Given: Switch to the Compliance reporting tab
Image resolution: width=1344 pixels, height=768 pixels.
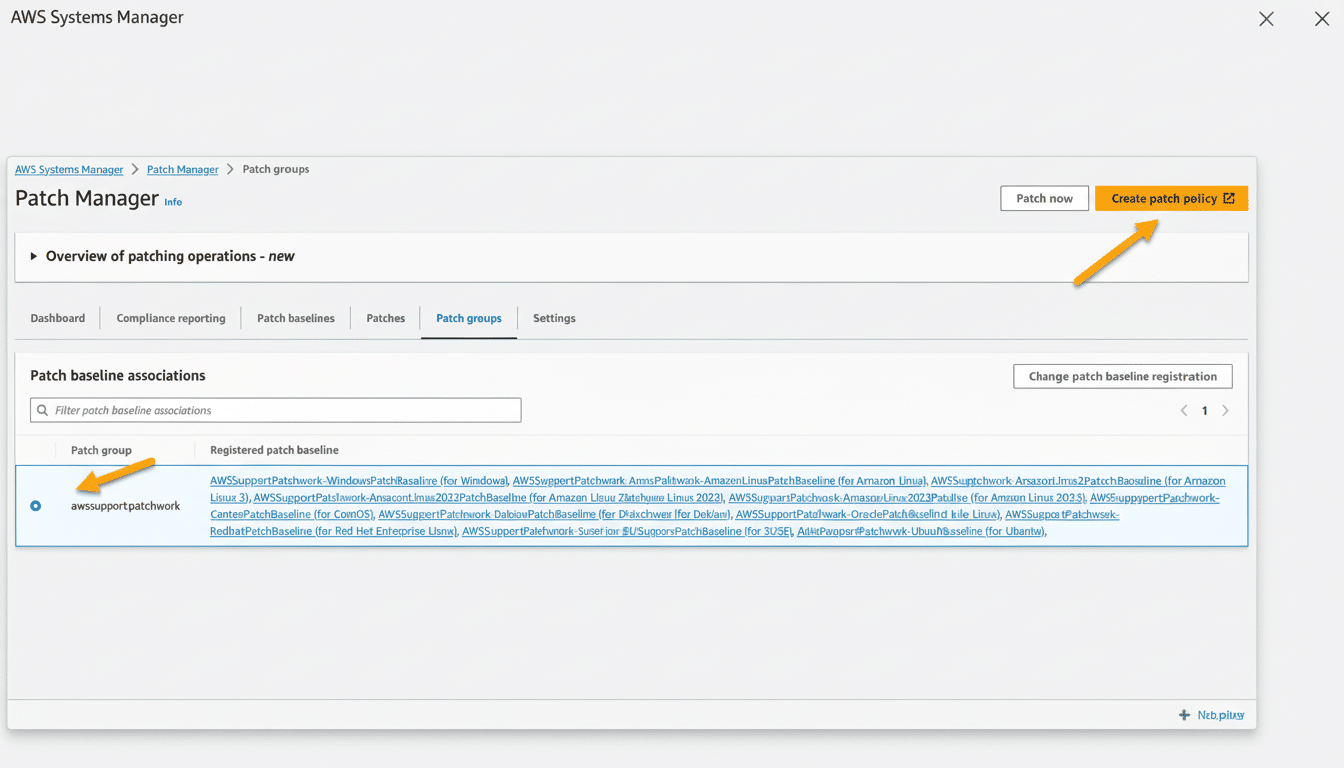Looking at the screenshot, I should (170, 318).
